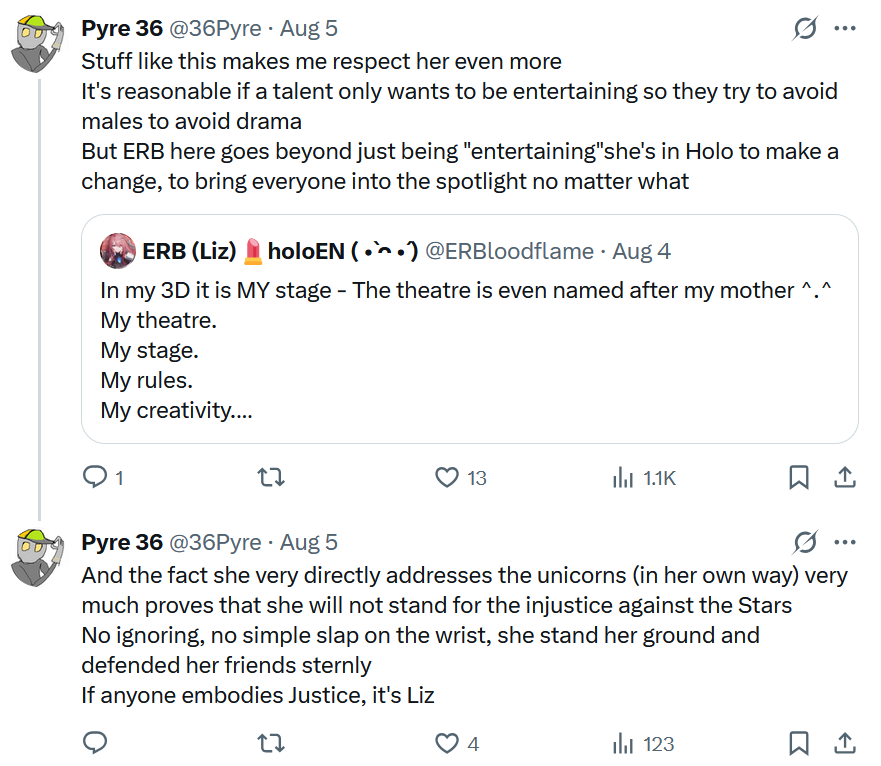This screenshot has width=881, height=766.
Task: Open quoted ERB tweet about MY stage
Action: pyautogui.click(x=468, y=350)
